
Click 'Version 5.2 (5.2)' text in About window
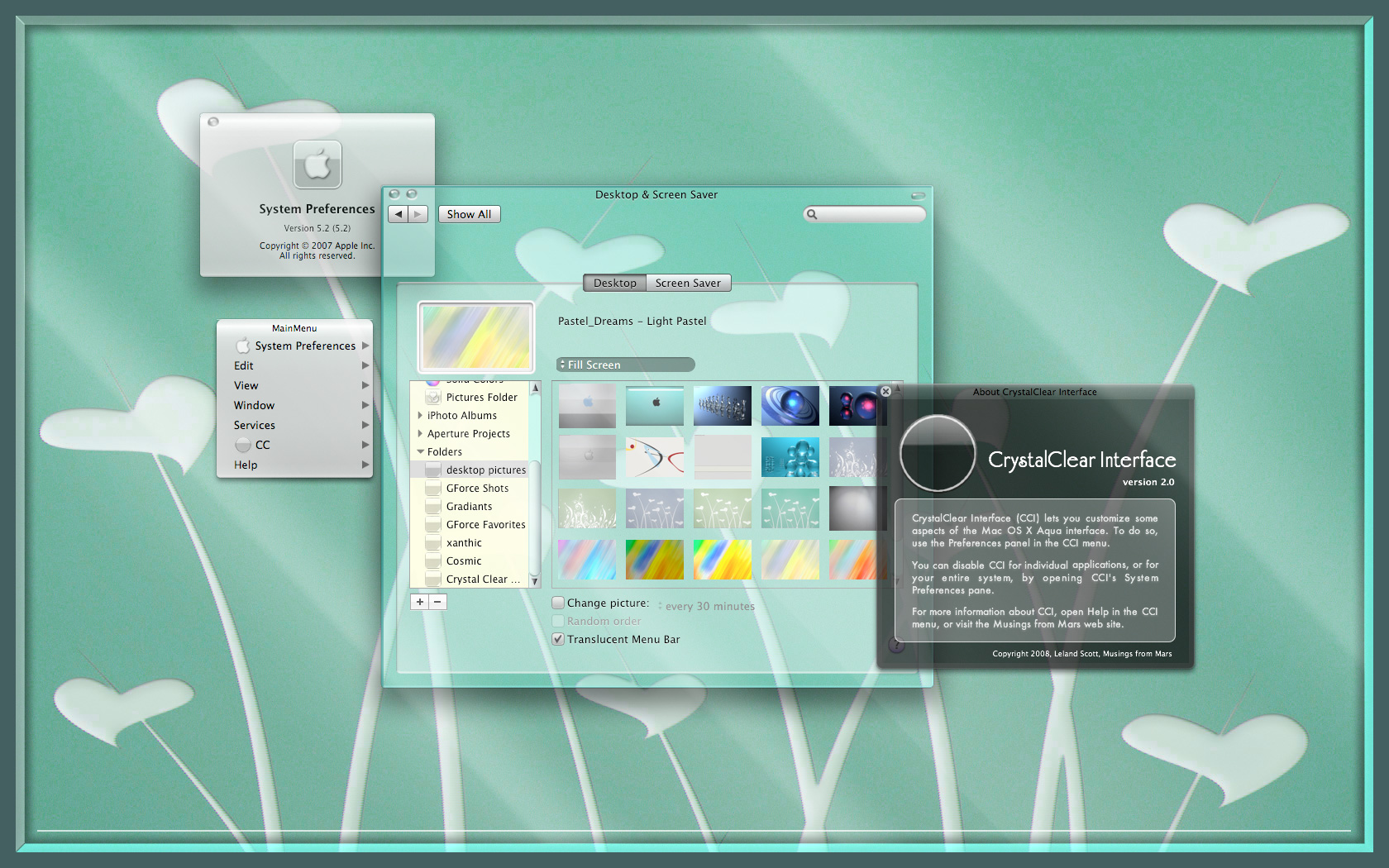pyautogui.click(x=317, y=228)
